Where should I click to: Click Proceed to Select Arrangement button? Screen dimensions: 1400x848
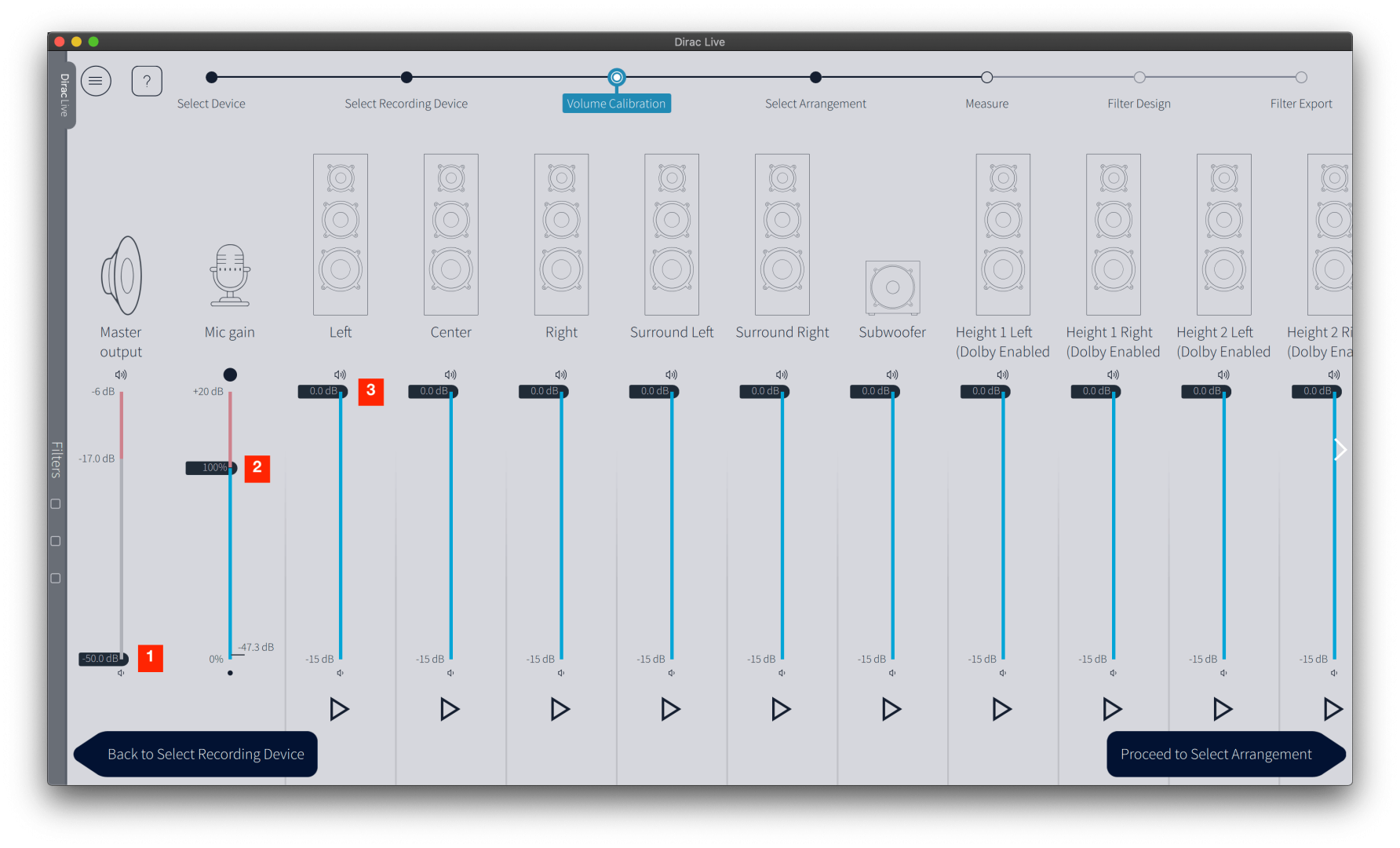1216,754
